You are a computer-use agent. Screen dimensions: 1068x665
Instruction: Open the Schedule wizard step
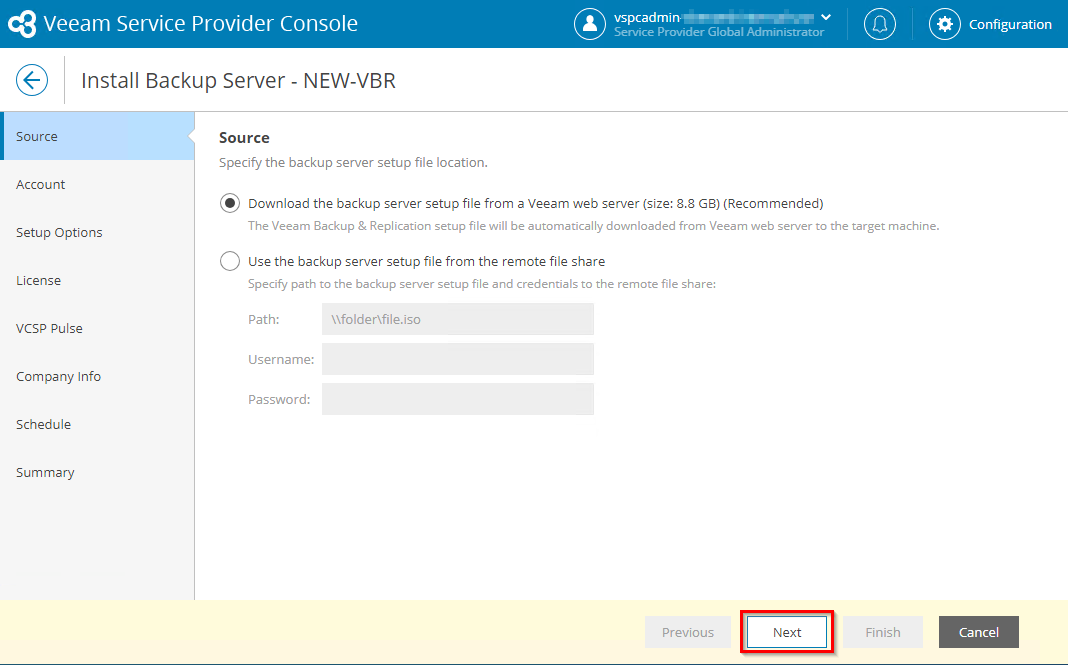97,424
